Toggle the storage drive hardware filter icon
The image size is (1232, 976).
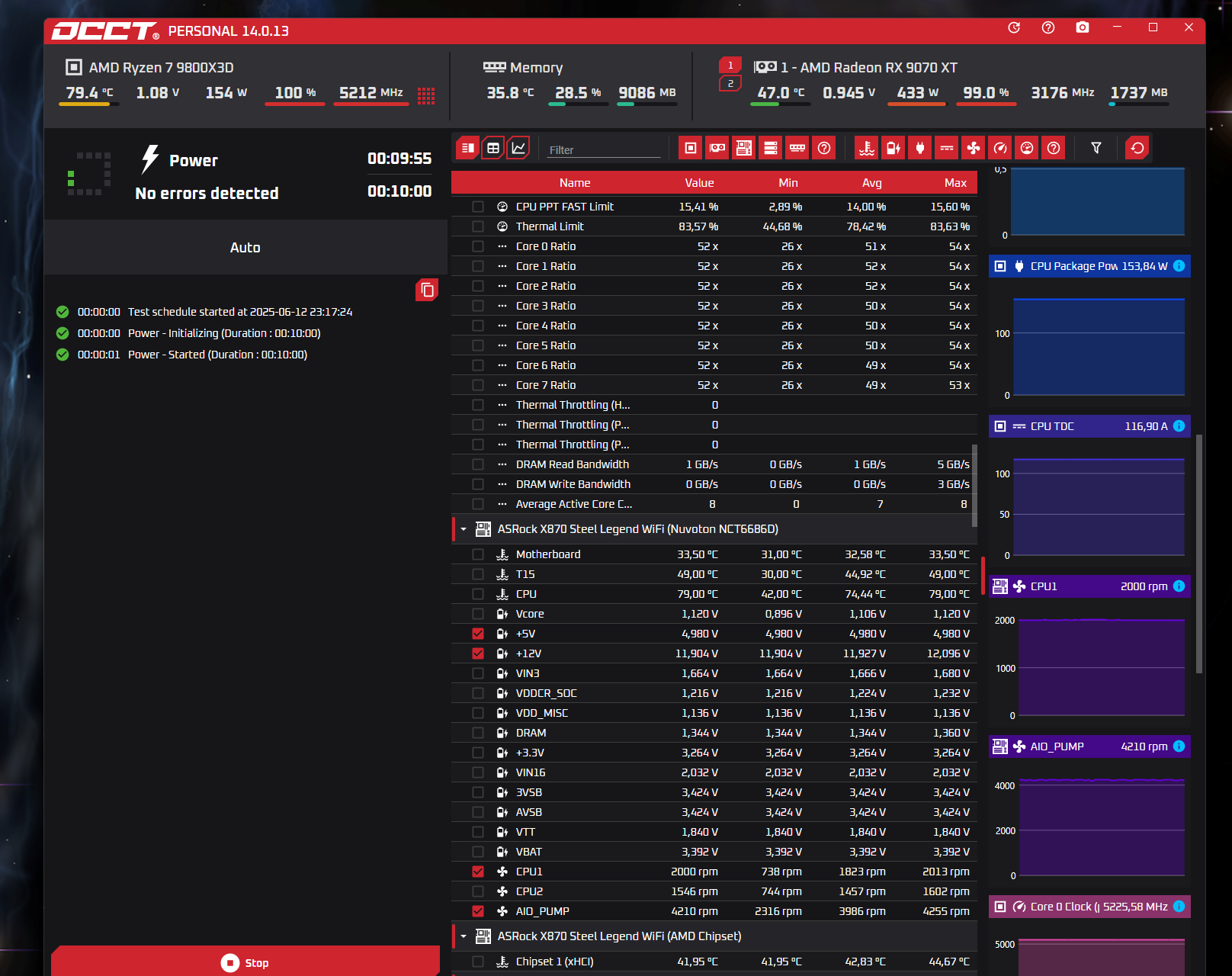771,148
